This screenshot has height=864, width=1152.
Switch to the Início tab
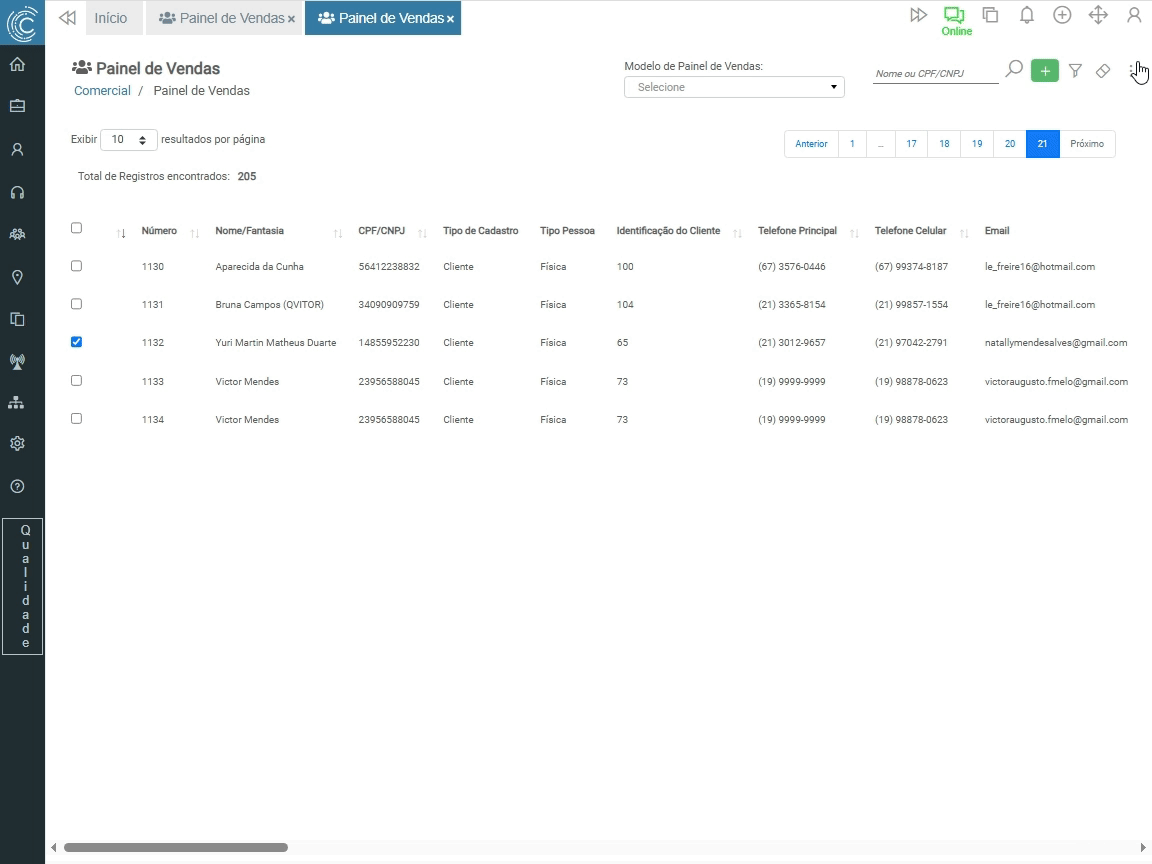coord(111,18)
